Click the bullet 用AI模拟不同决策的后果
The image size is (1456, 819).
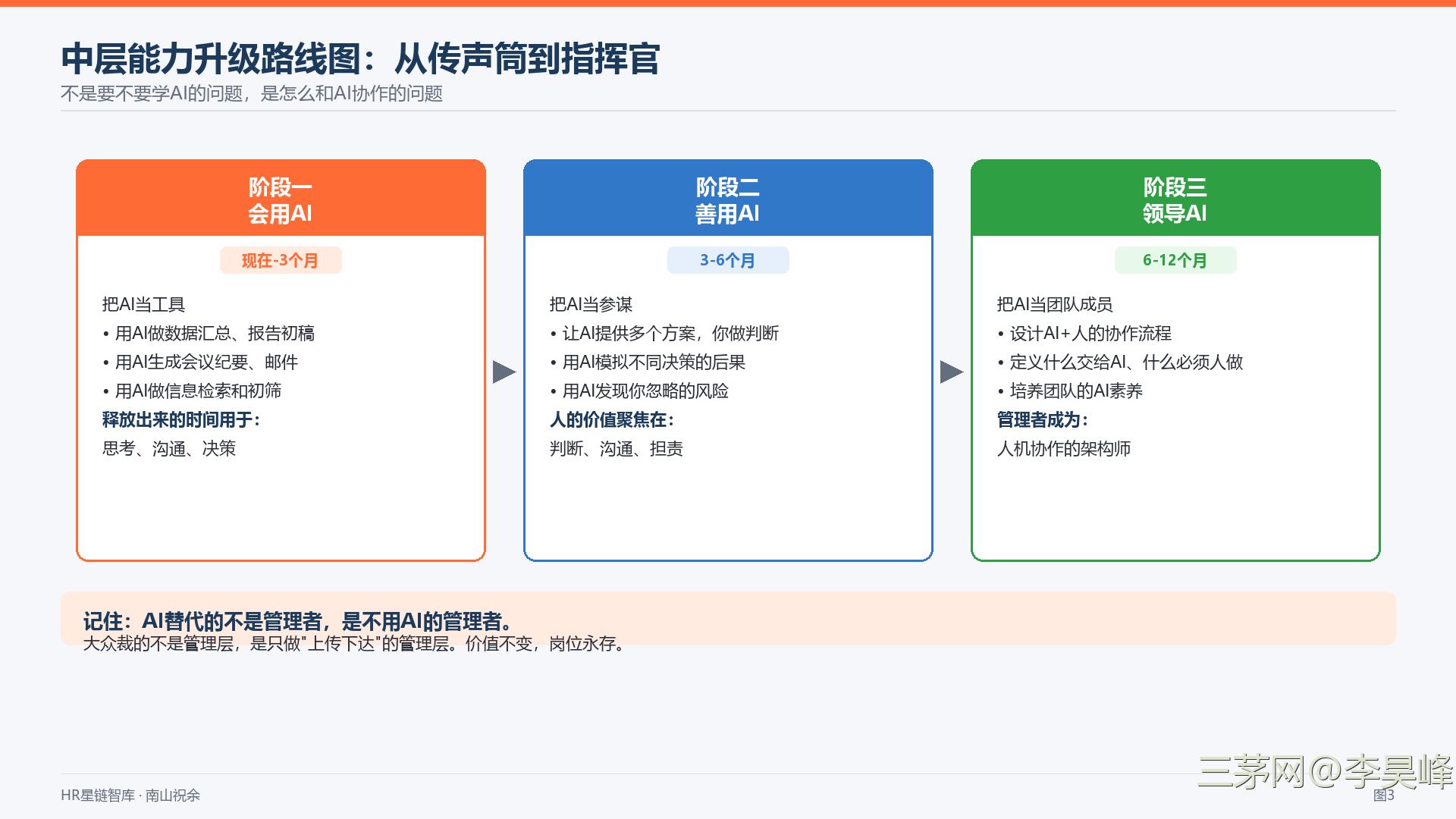pyautogui.click(x=648, y=362)
